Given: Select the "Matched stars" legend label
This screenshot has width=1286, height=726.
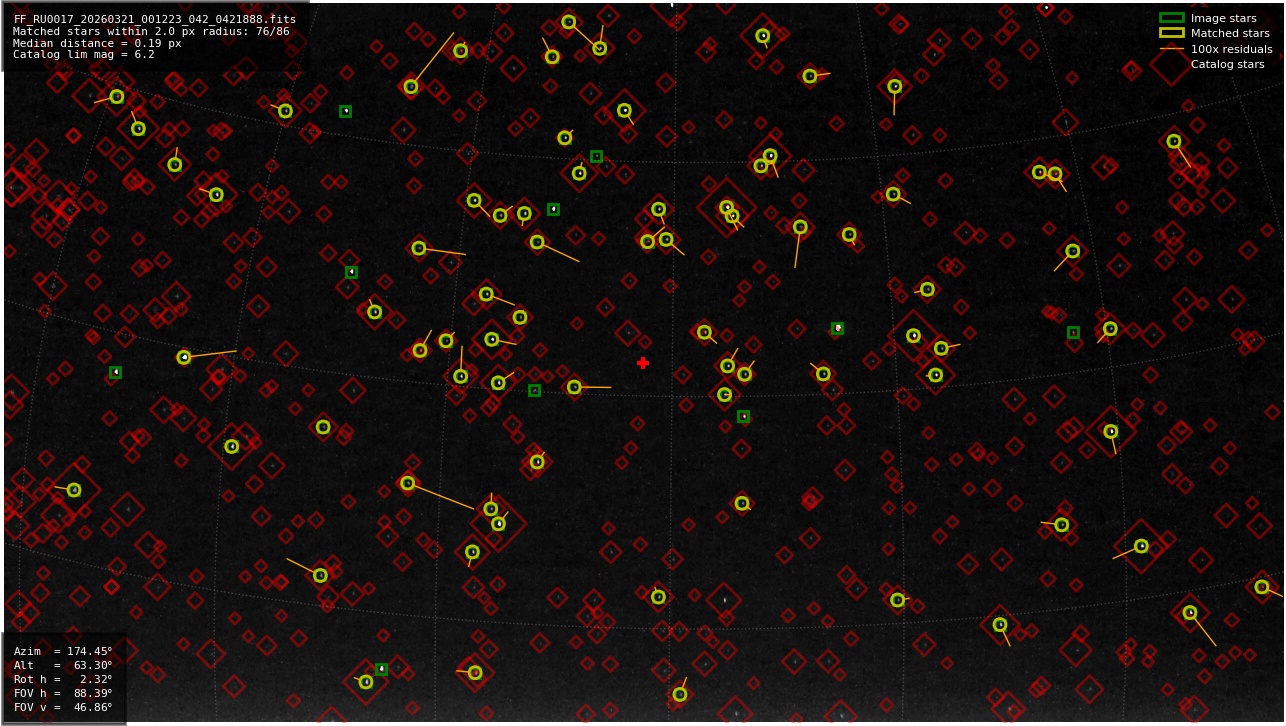Looking at the screenshot, I should pyautogui.click(x=1230, y=33).
